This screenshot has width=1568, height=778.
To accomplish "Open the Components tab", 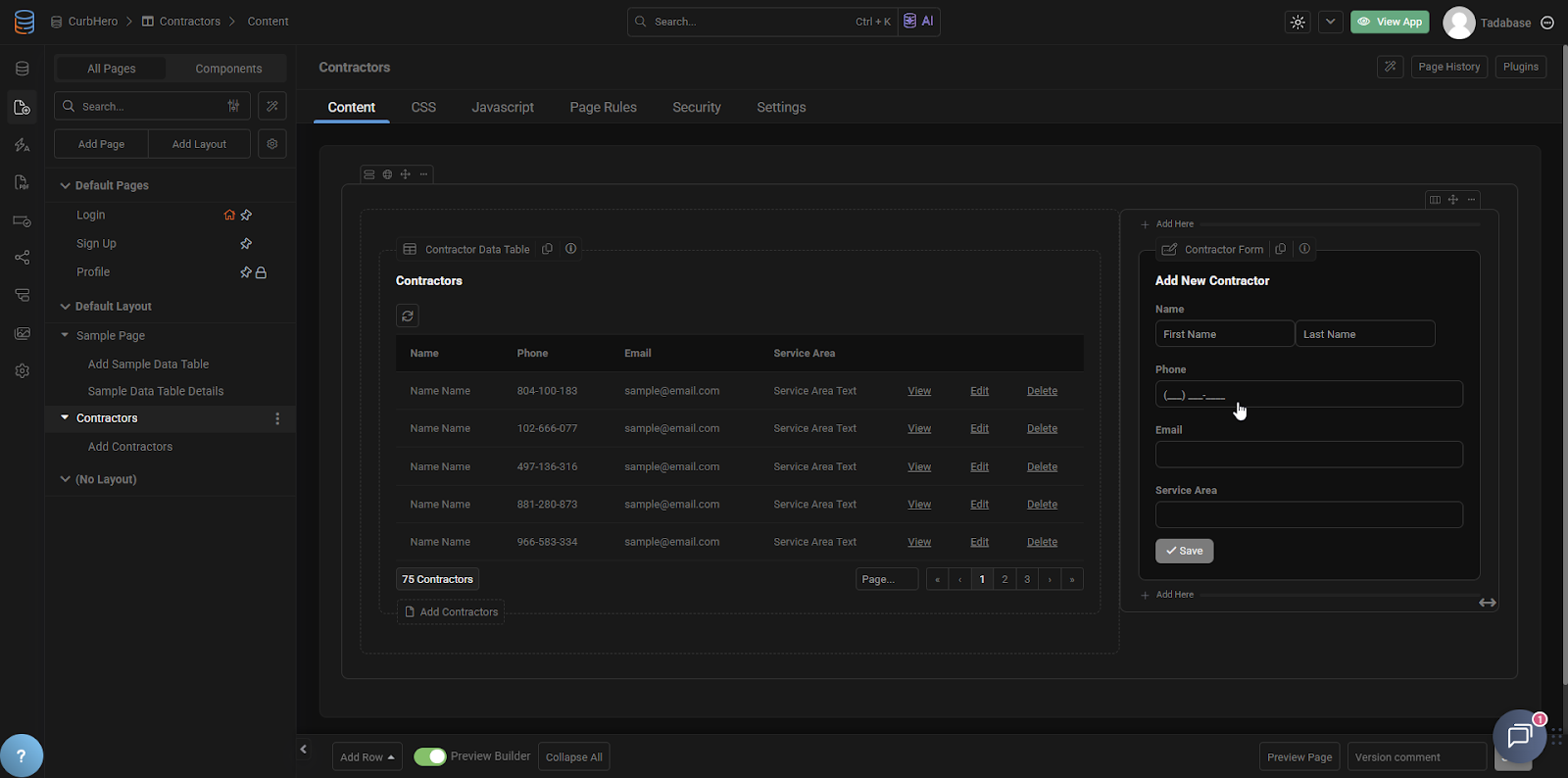I will (x=228, y=69).
